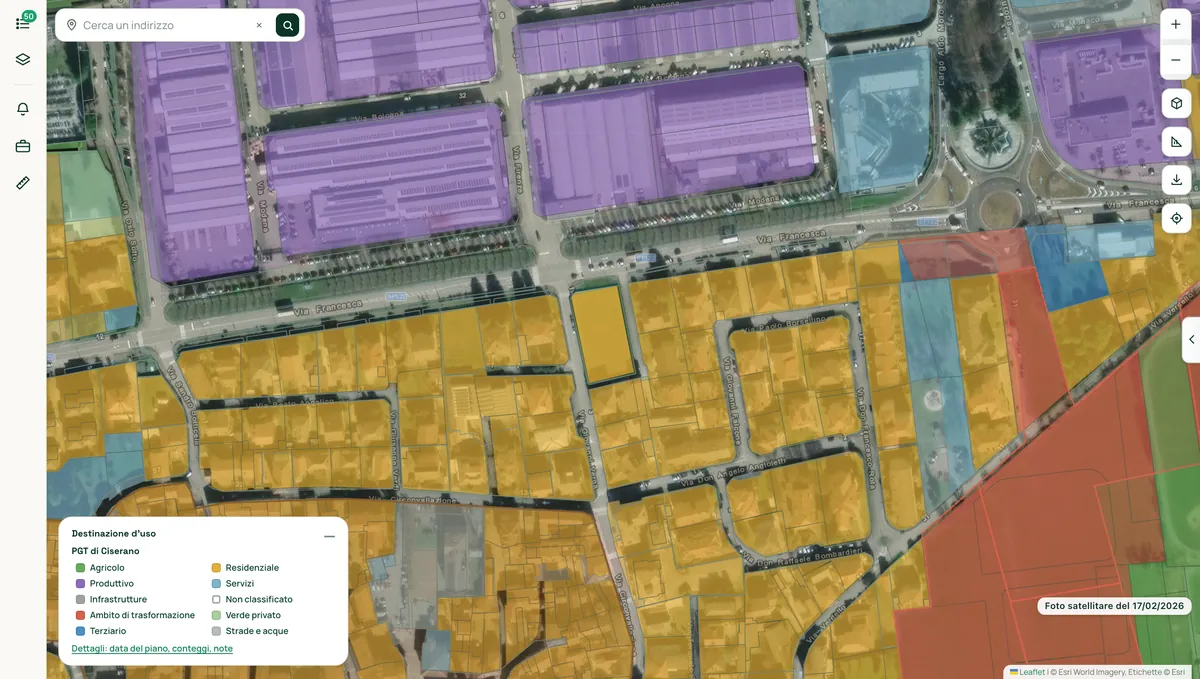The image size is (1200, 679).
Task: Open 'Dettagli: data del piano, conteggi, note'
Action: point(152,648)
